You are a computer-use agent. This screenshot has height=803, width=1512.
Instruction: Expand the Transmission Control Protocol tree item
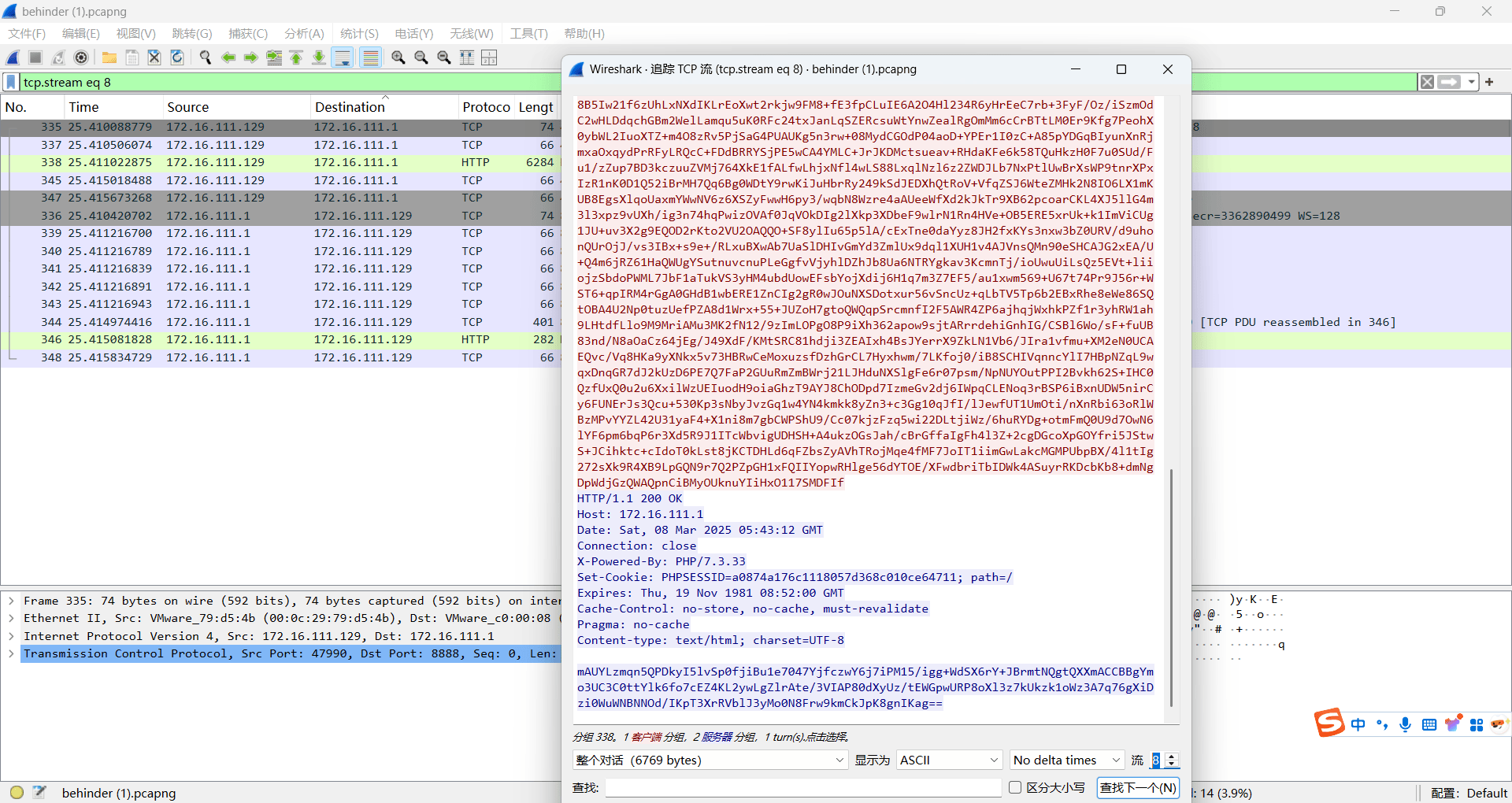11,653
